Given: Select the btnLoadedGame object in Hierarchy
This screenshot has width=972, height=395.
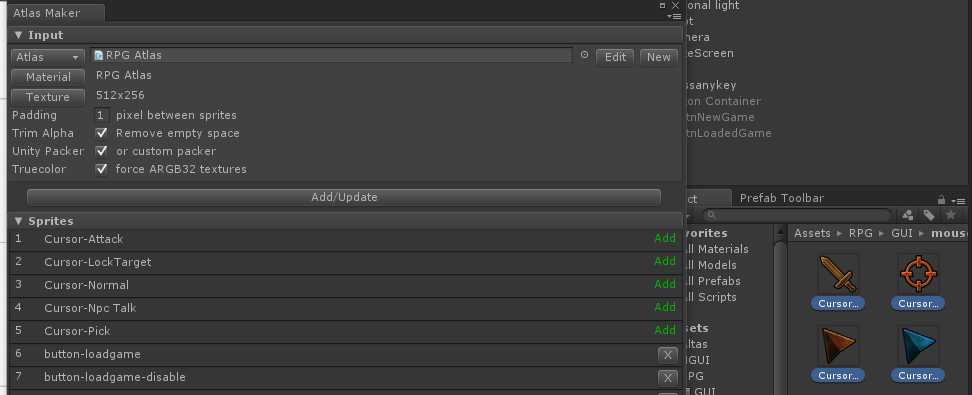Looking at the screenshot, I should pos(728,133).
